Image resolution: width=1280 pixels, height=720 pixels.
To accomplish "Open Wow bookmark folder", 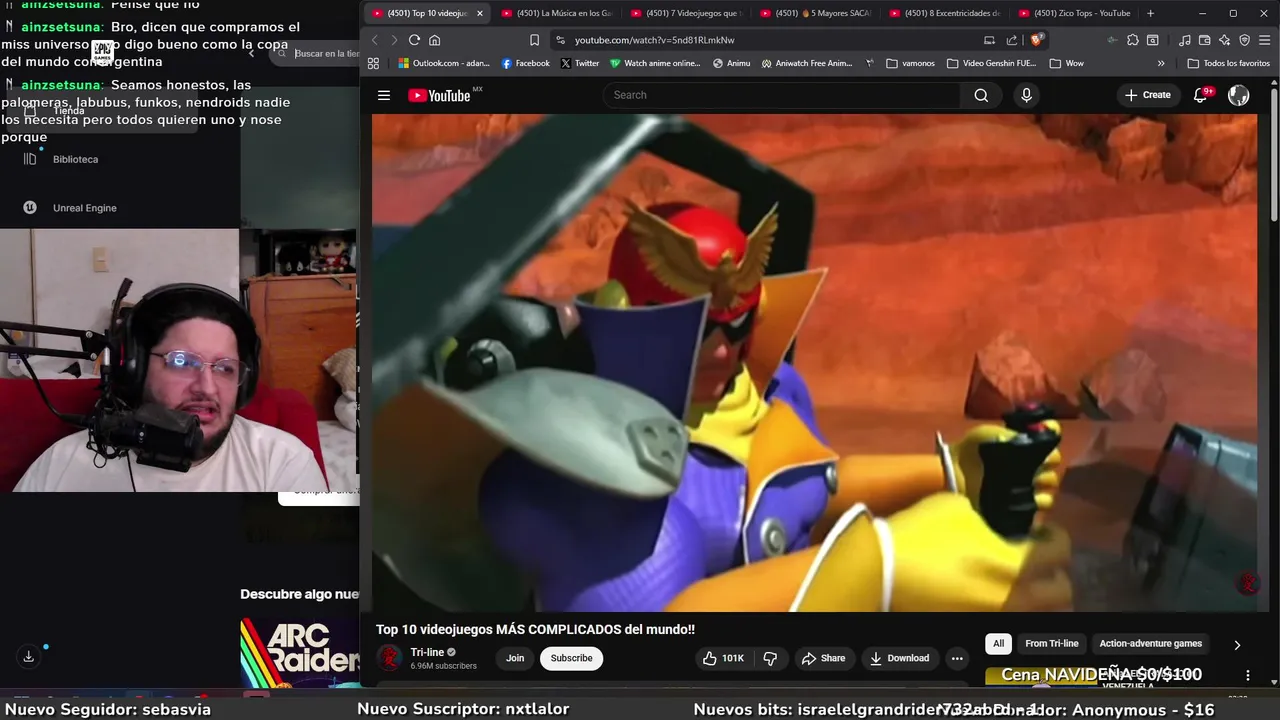I will tap(1066, 63).
